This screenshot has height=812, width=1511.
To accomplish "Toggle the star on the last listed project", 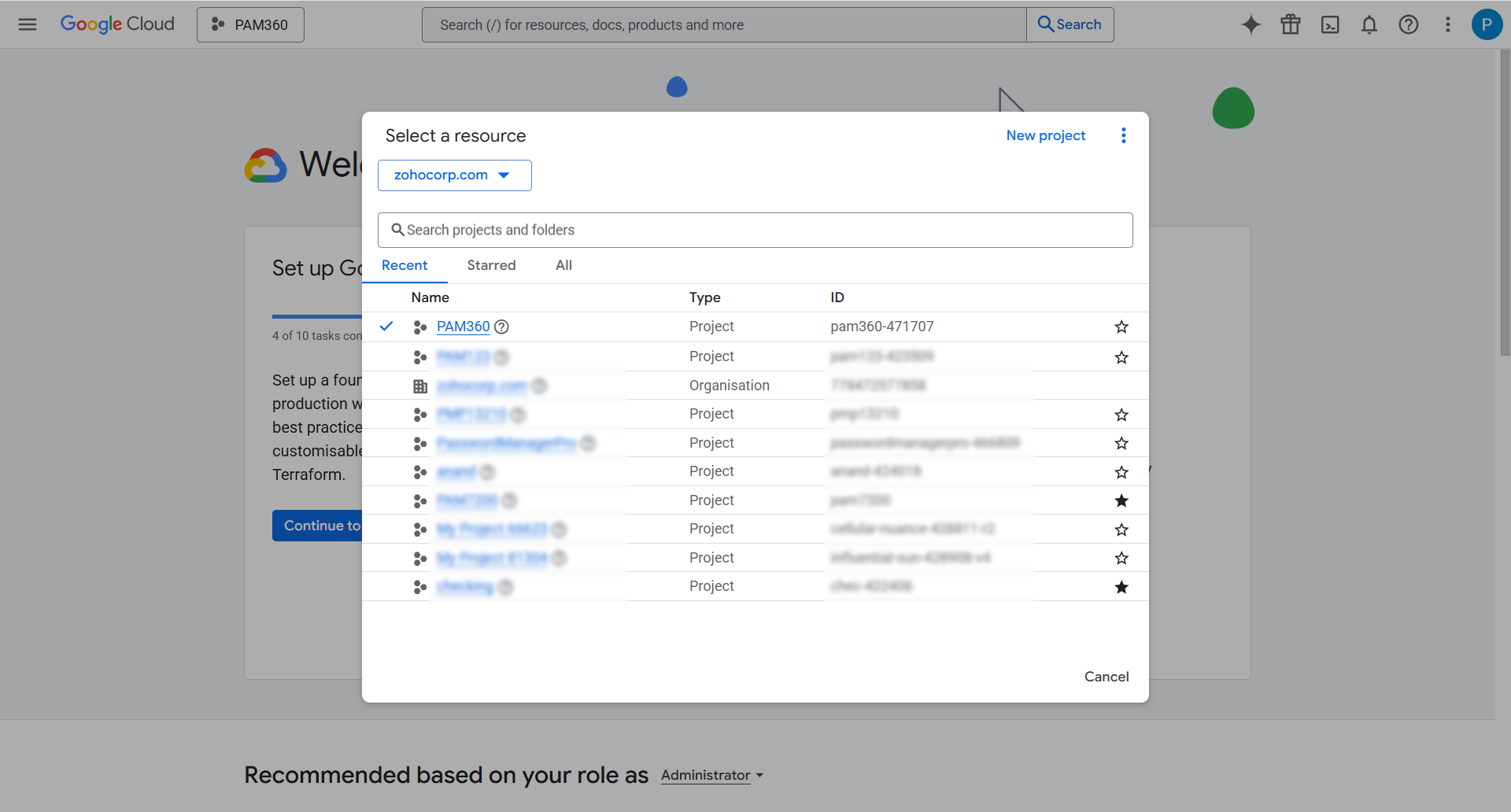I will click(x=1122, y=586).
